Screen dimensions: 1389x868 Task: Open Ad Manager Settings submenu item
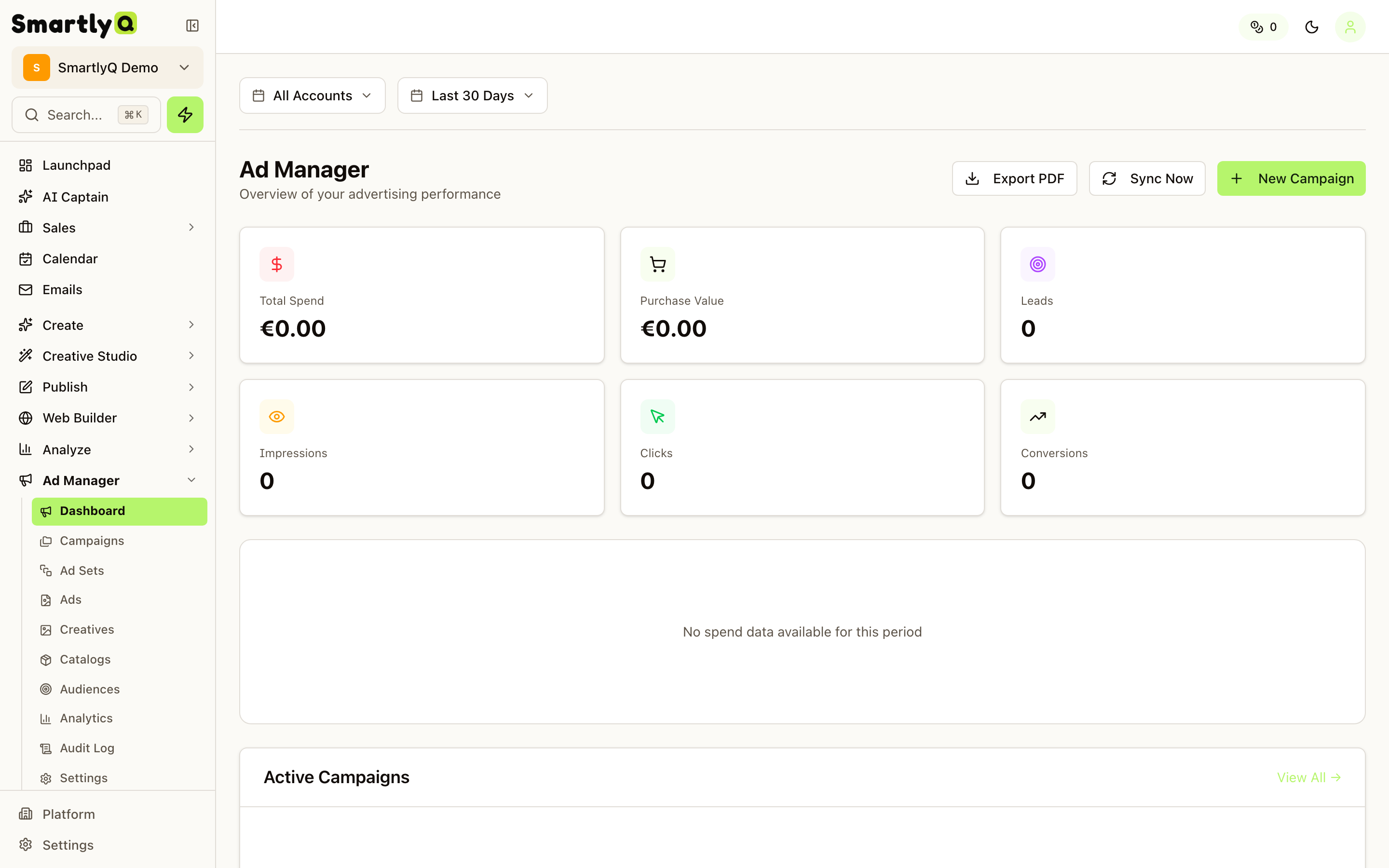[120, 778]
